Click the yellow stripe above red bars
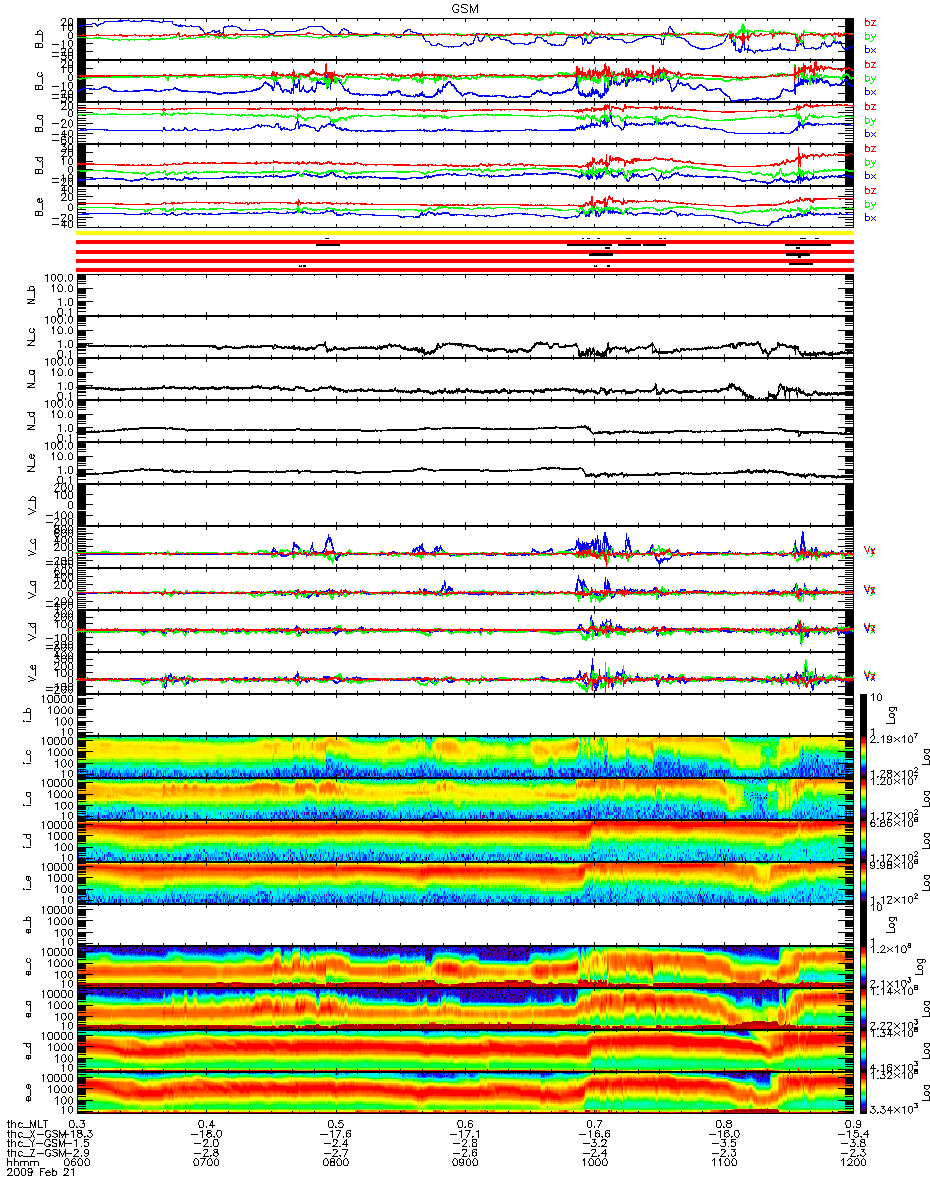 tap(465, 234)
